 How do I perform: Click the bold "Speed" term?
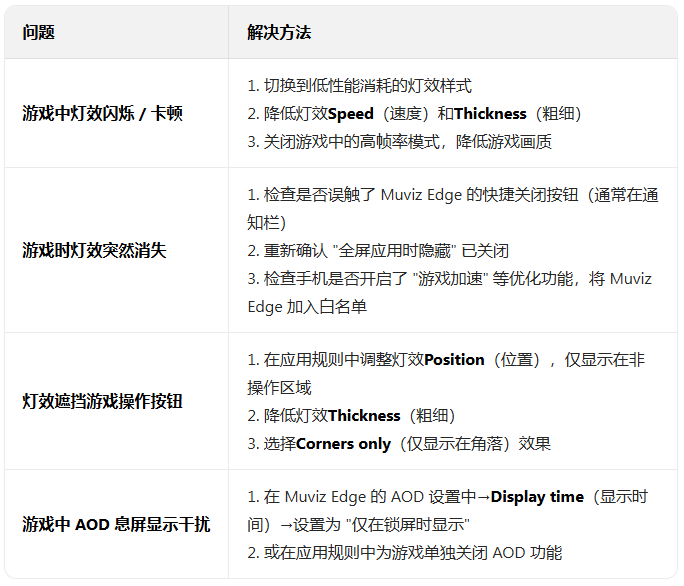pyautogui.click(x=350, y=114)
